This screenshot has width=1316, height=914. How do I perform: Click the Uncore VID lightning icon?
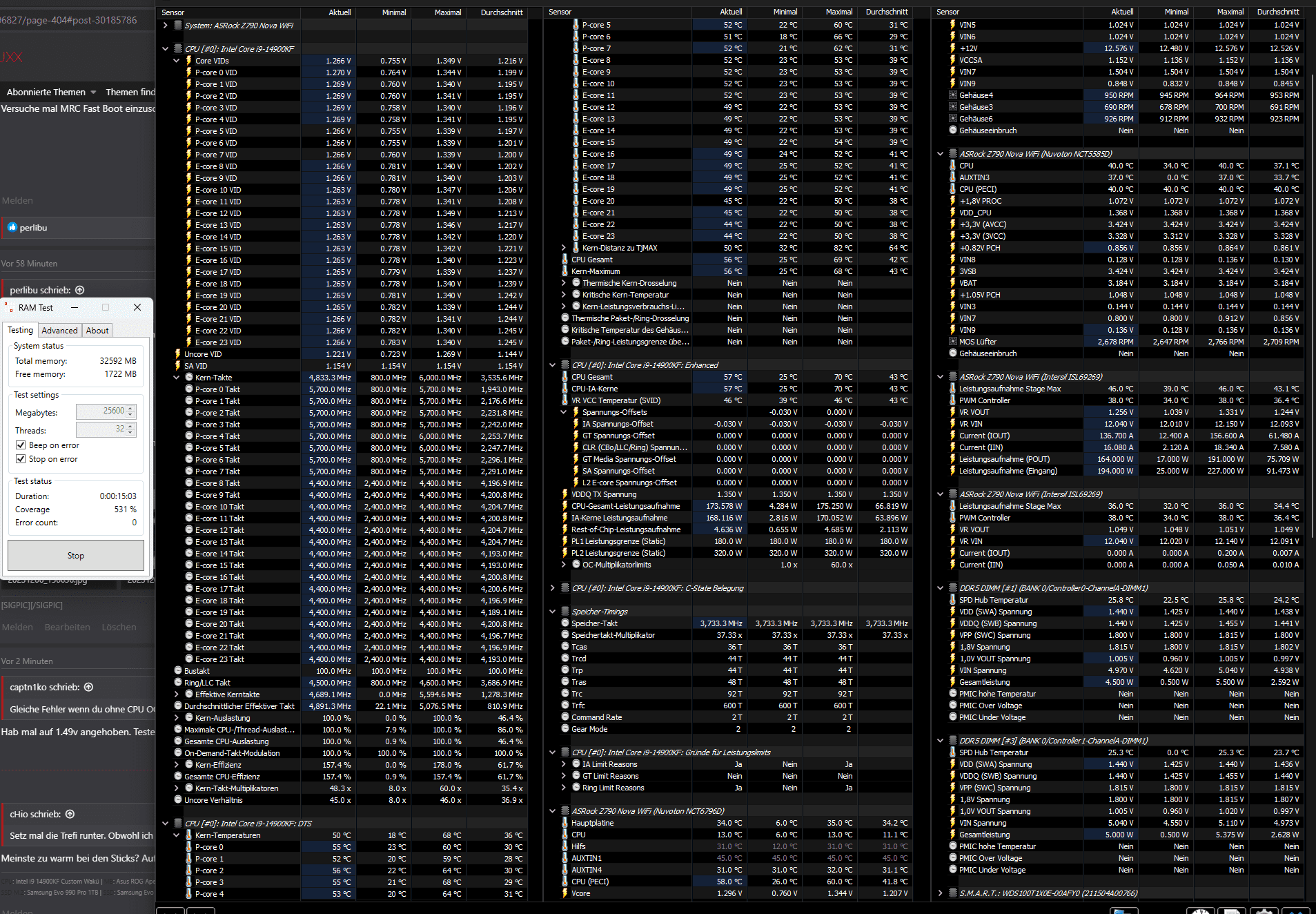tap(177, 354)
